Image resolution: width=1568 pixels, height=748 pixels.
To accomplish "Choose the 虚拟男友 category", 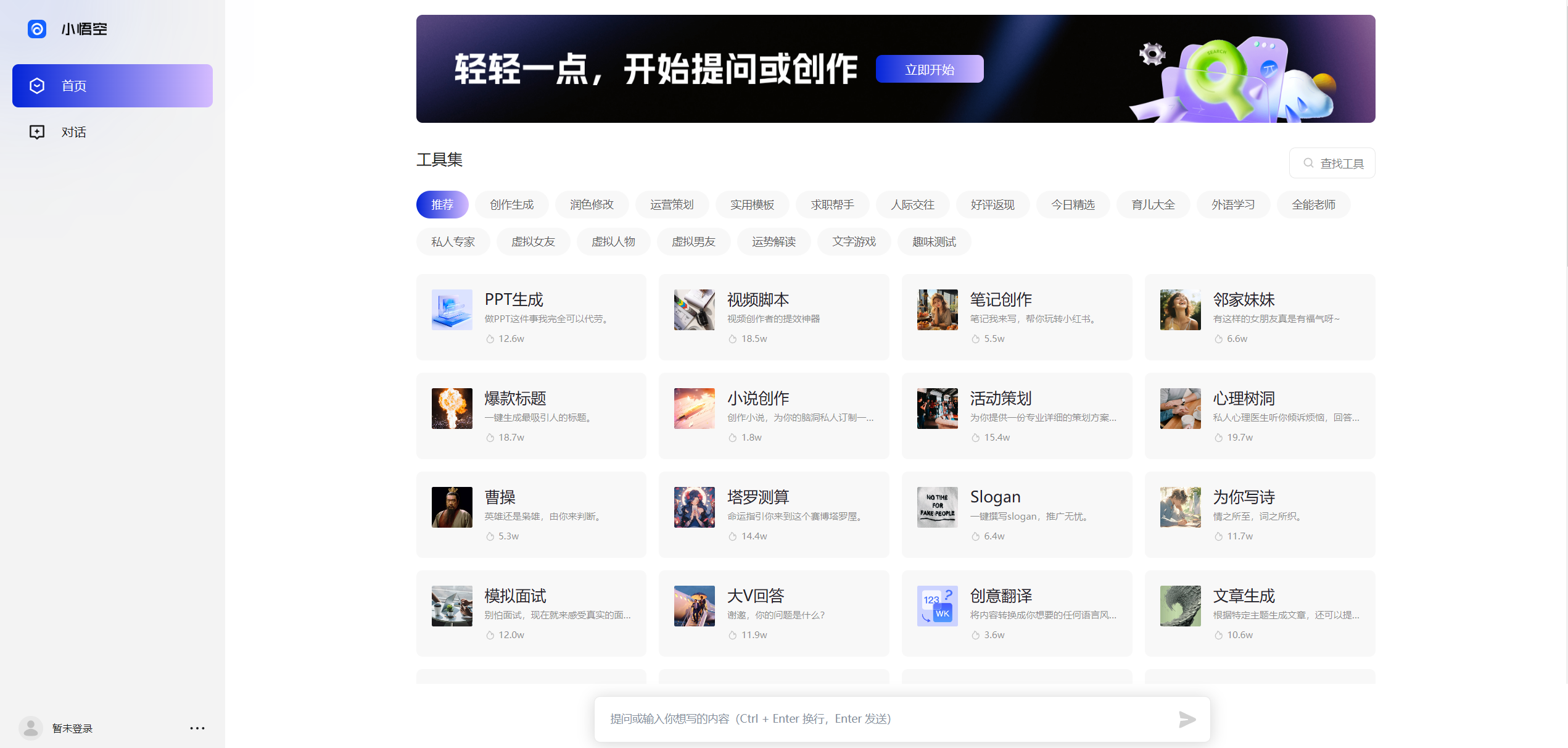I will click(x=693, y=242).
